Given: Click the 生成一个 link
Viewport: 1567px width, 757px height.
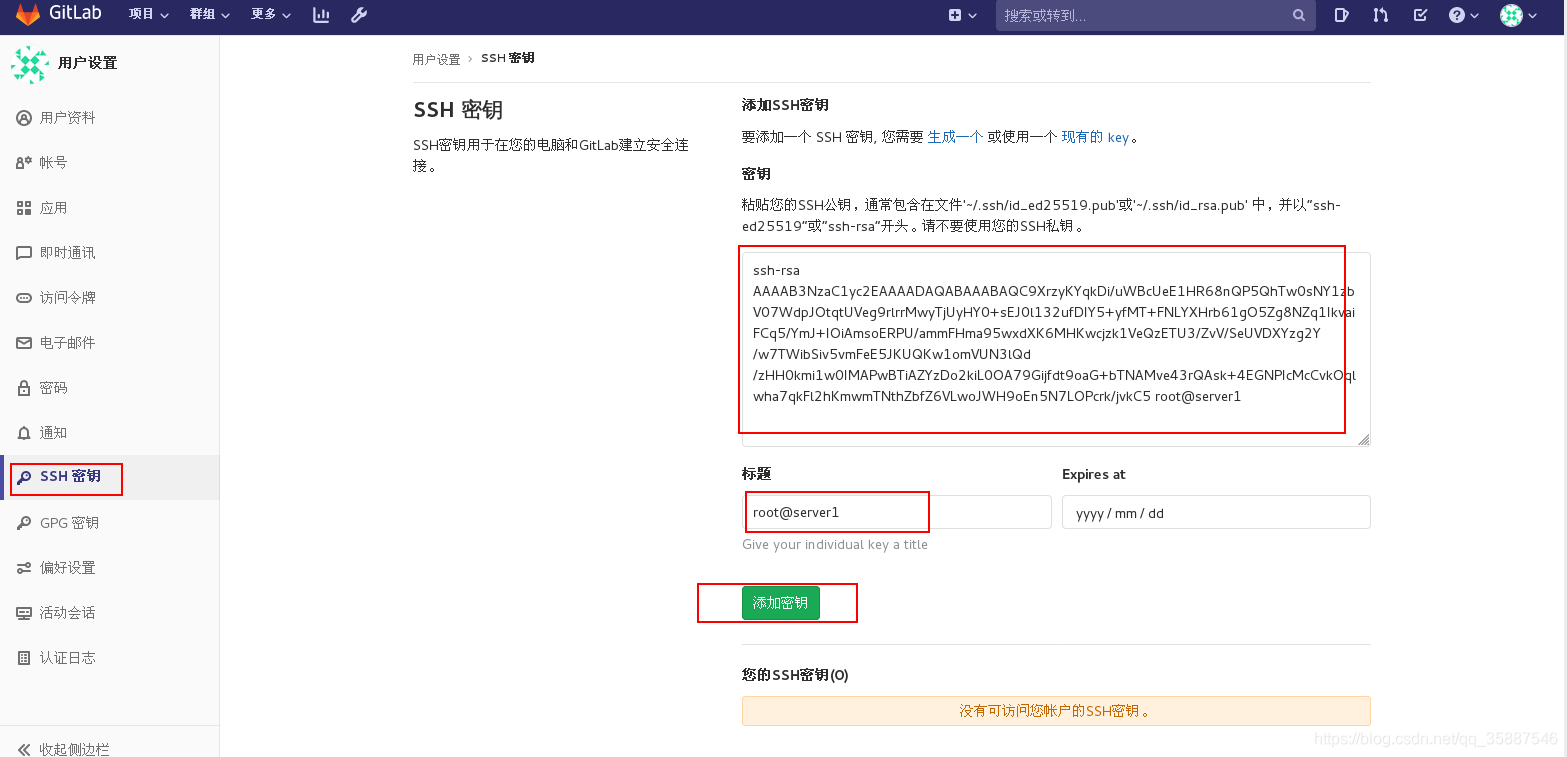Looking at the screenshot, I should [954, 137].
